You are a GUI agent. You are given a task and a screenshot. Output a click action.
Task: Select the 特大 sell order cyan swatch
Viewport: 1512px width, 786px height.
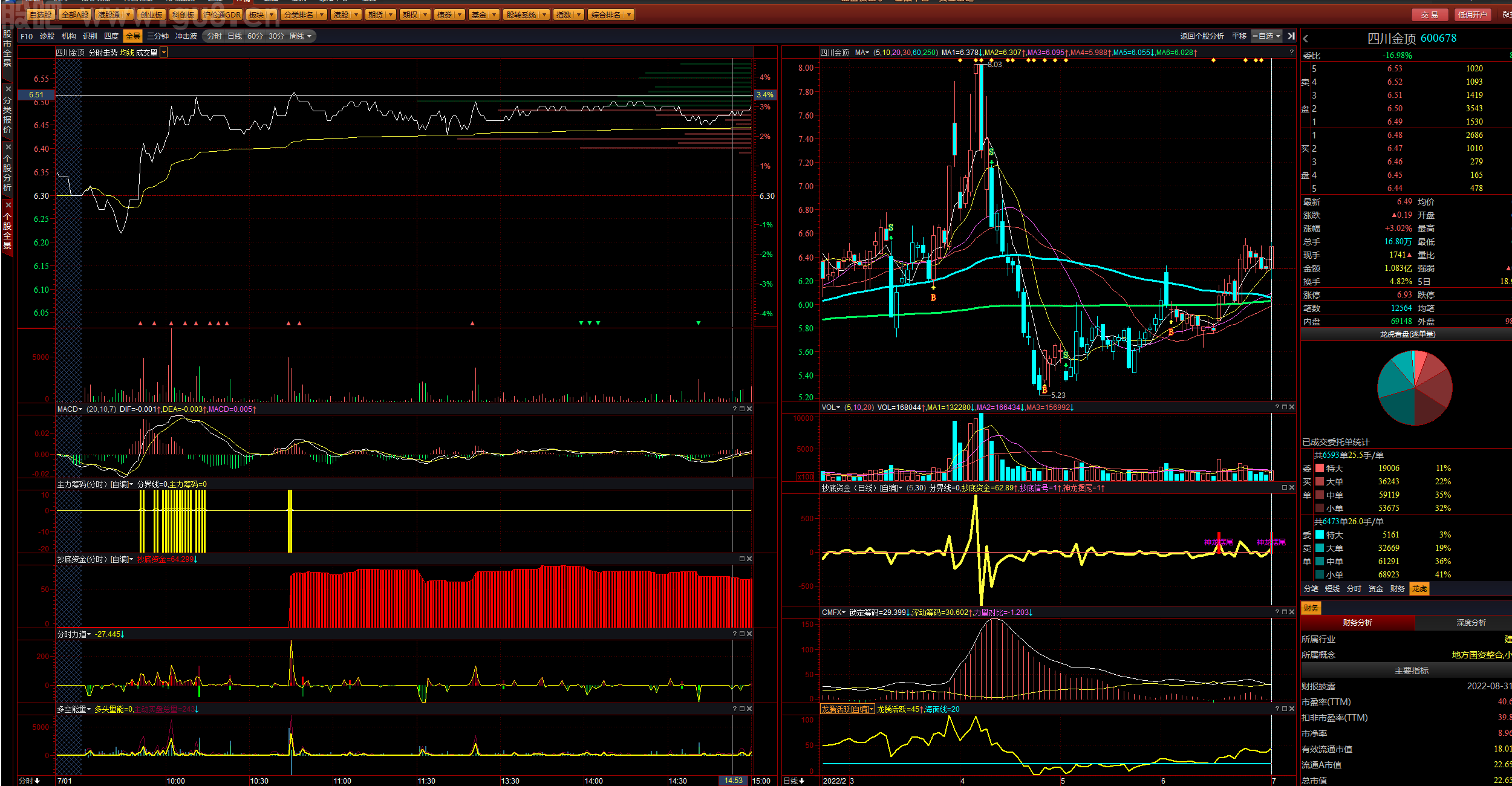1320,535
